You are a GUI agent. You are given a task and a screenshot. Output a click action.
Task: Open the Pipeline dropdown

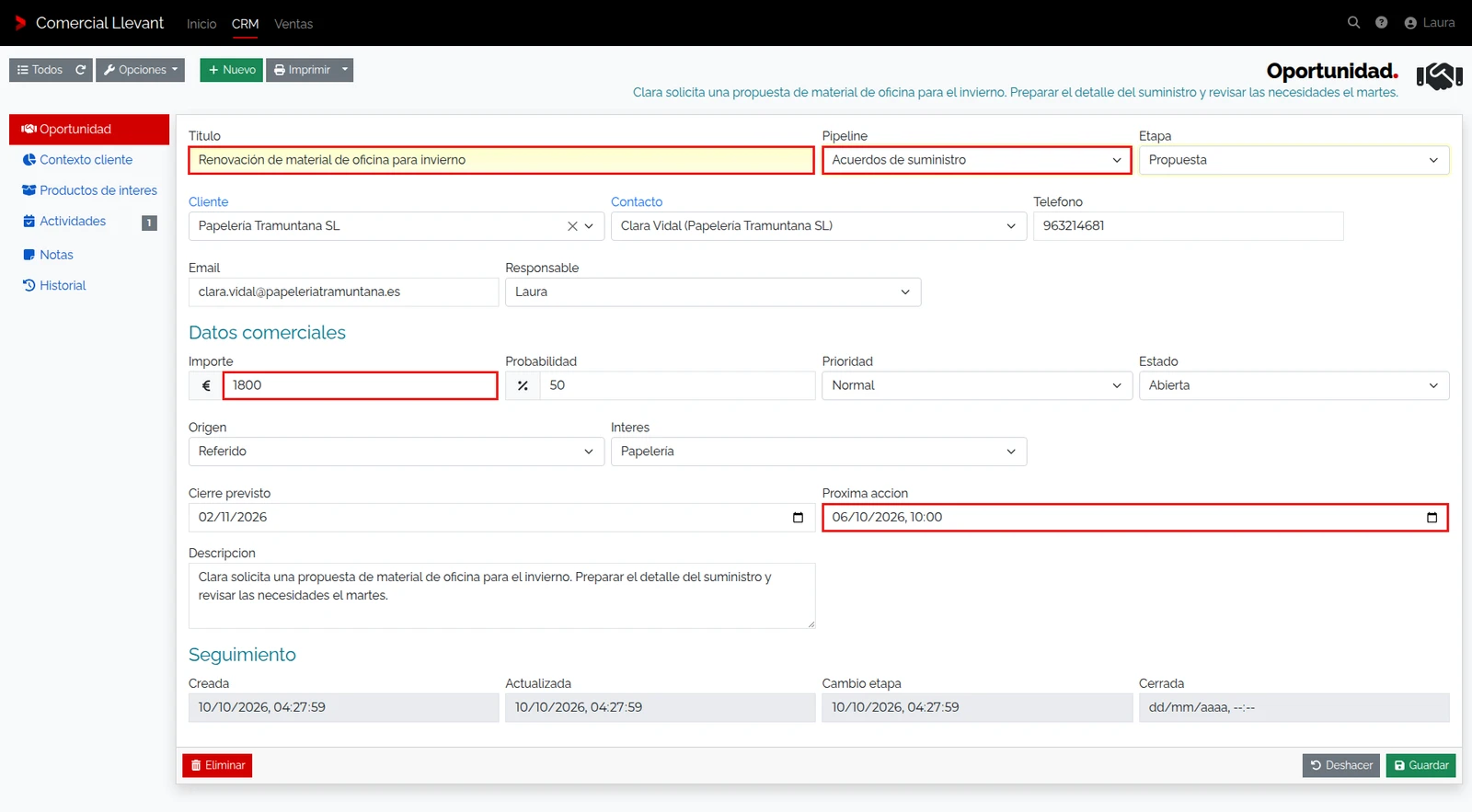tap(977, 160)
